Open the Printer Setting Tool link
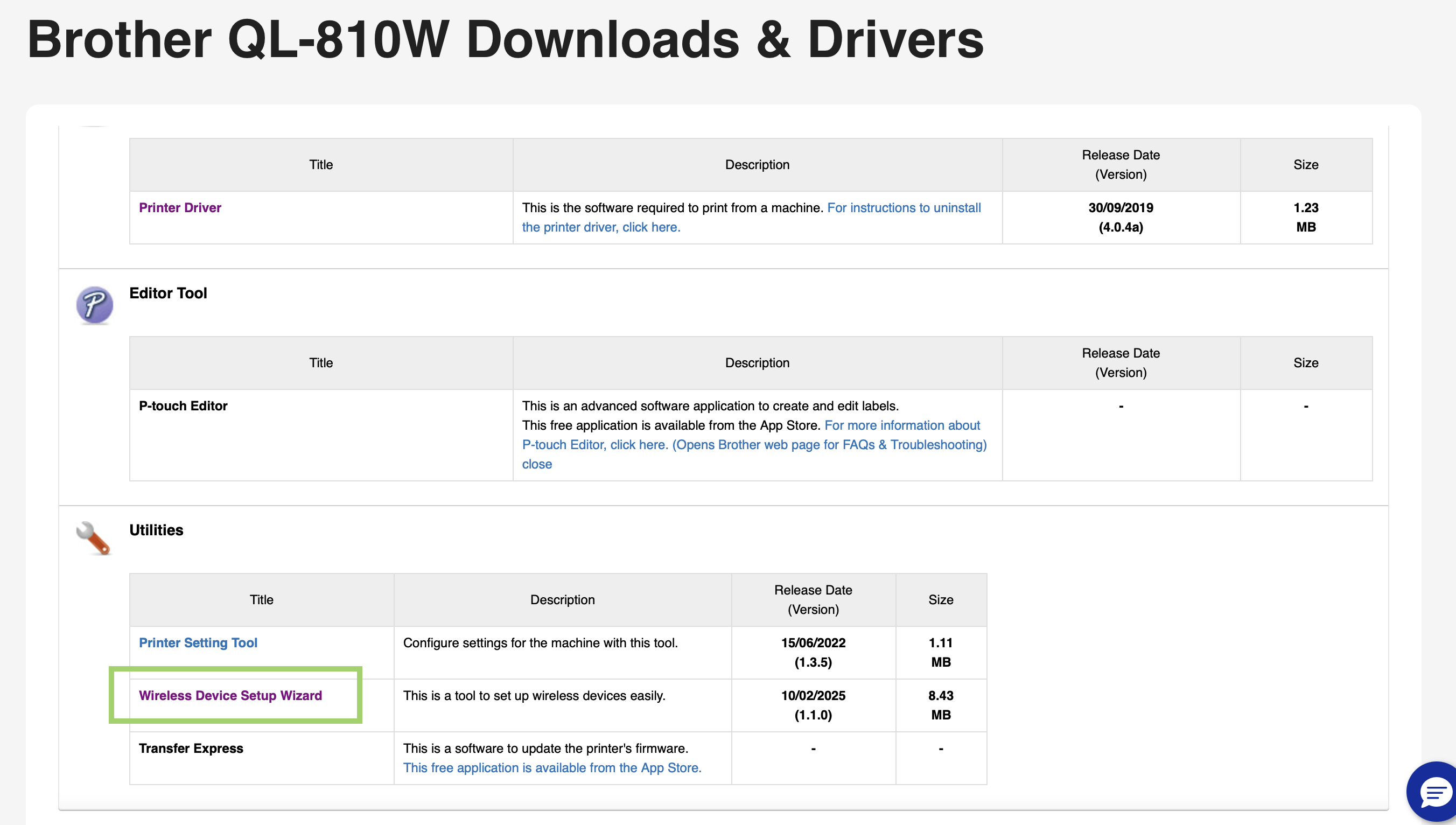Viewport: 1456px width, 825px height. pyautogui.click(x=198, y=642)
